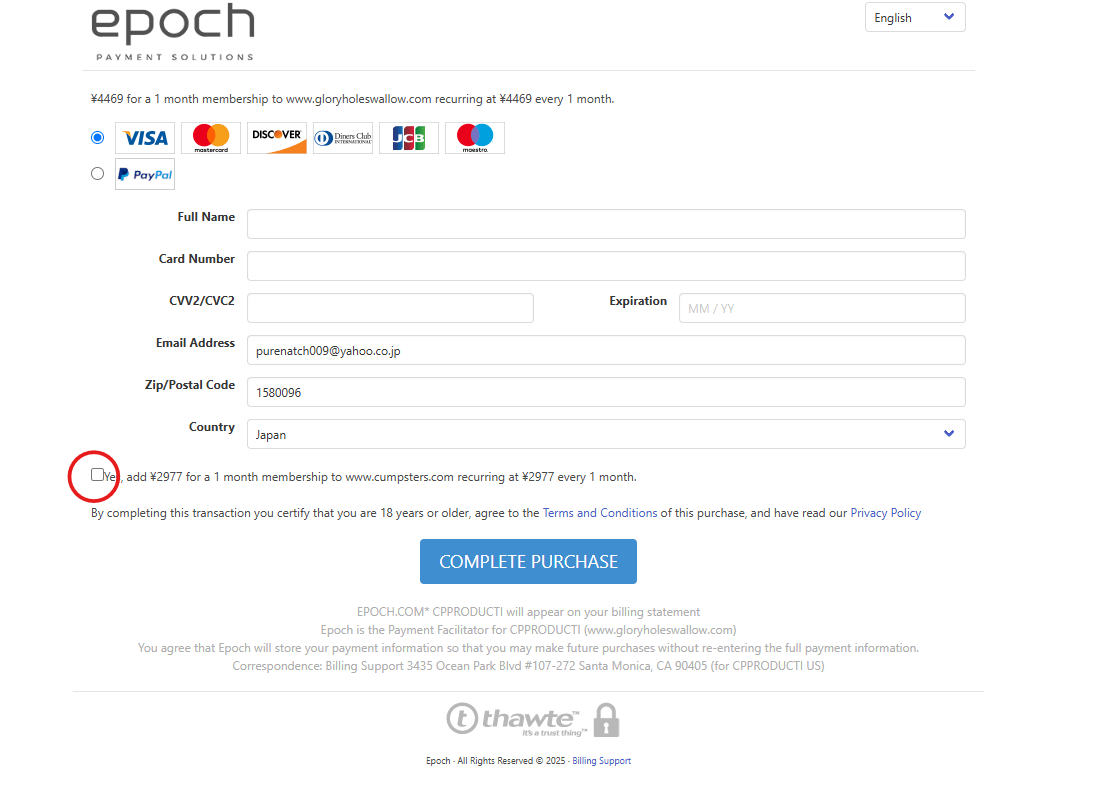Click the JCB card logo

point(409,138)
